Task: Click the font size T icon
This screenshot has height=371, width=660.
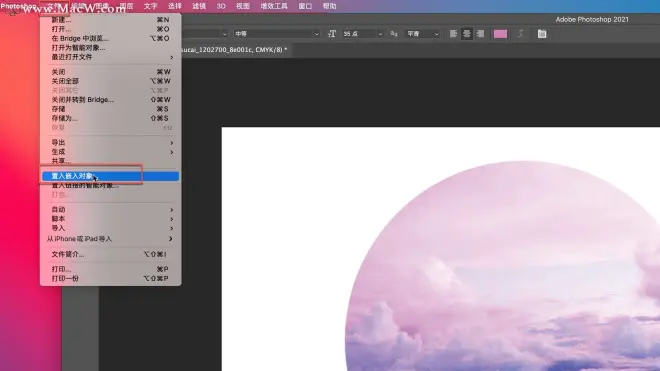Action: coord(332,34)
